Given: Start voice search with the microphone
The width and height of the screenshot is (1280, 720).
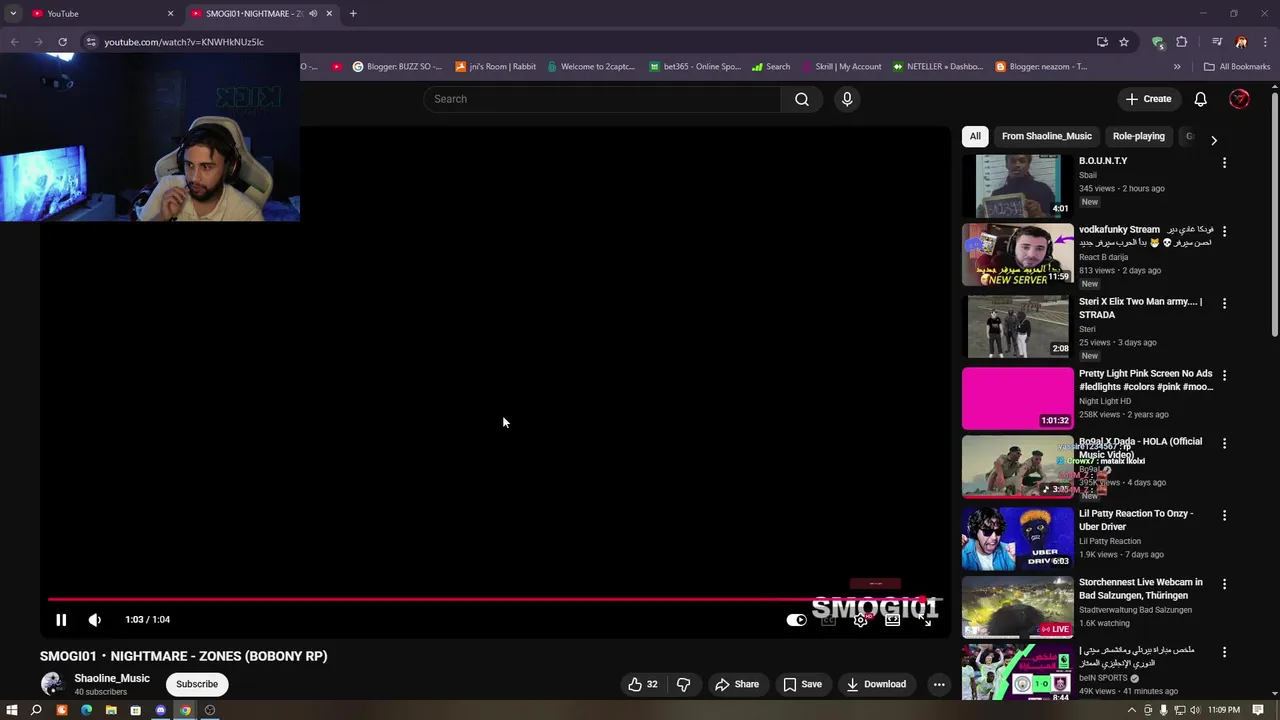Looking at the screenshot, I should (847, 99).
